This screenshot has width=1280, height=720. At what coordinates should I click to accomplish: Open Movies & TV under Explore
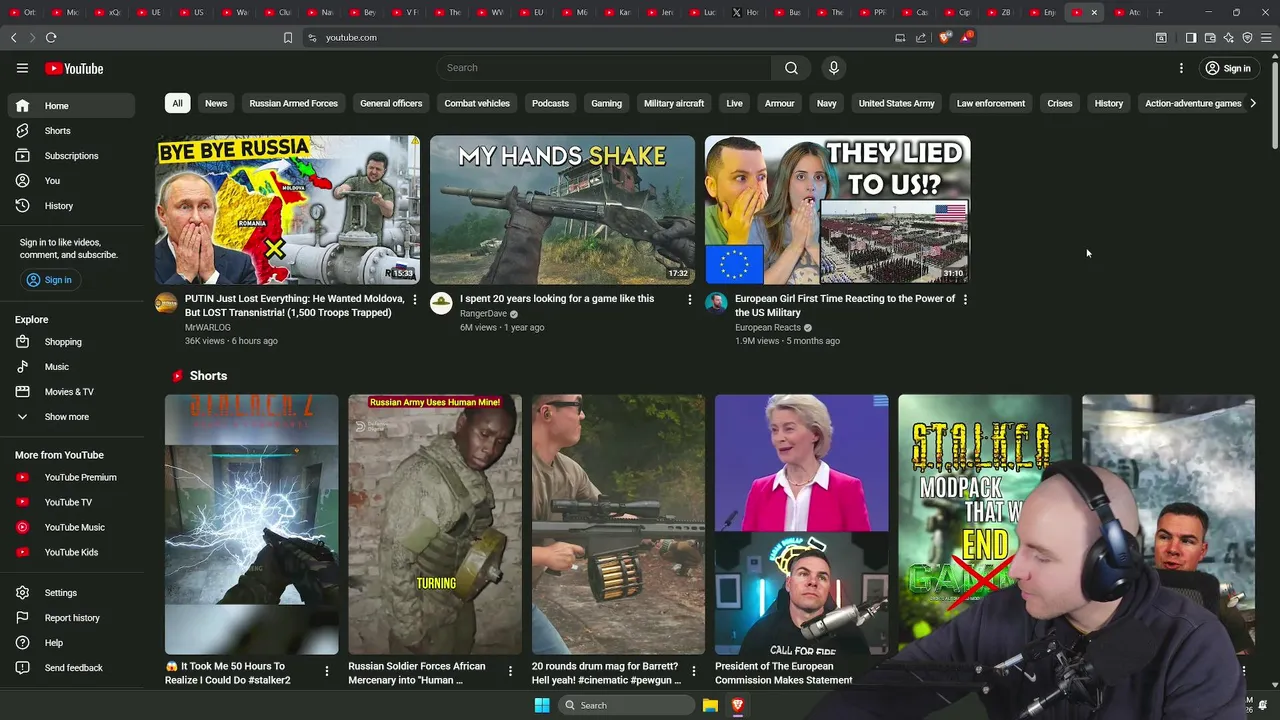click(x=71, y=392)
